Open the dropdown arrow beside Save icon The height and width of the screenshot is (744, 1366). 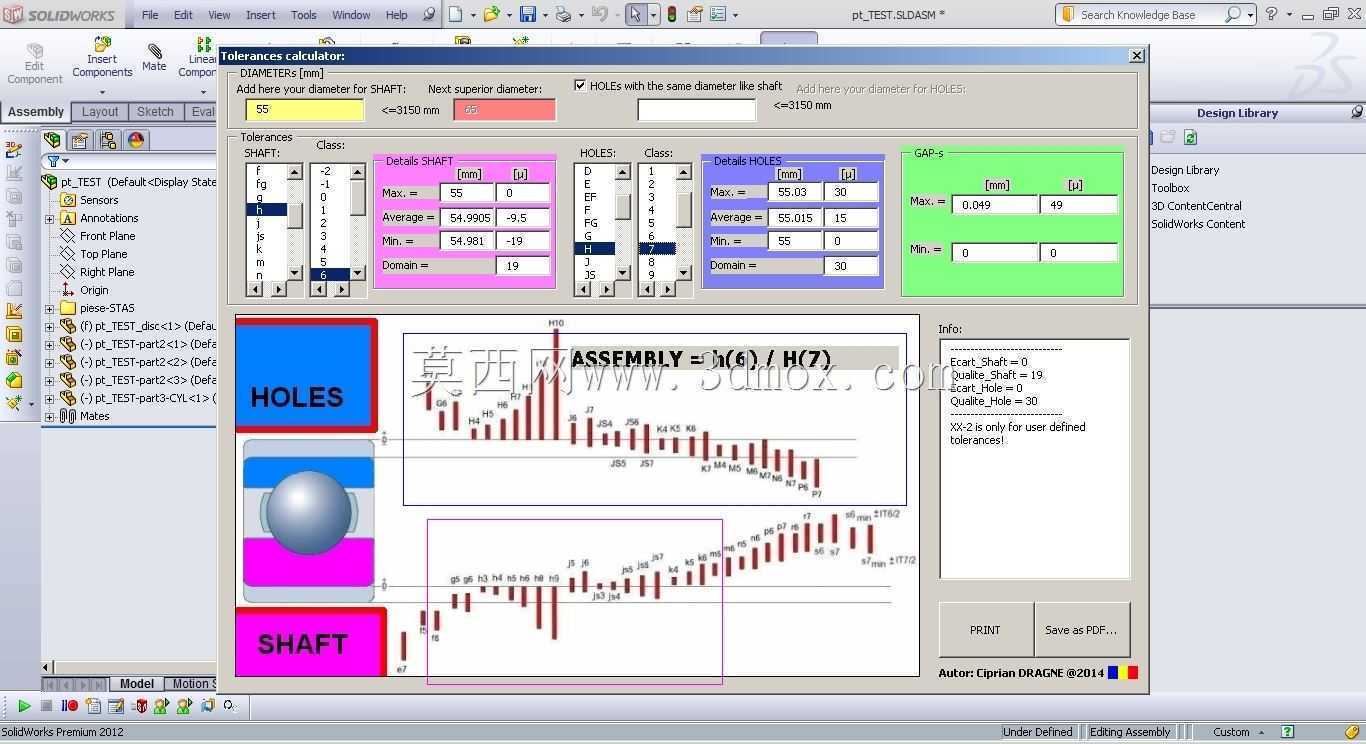(544, 15)
